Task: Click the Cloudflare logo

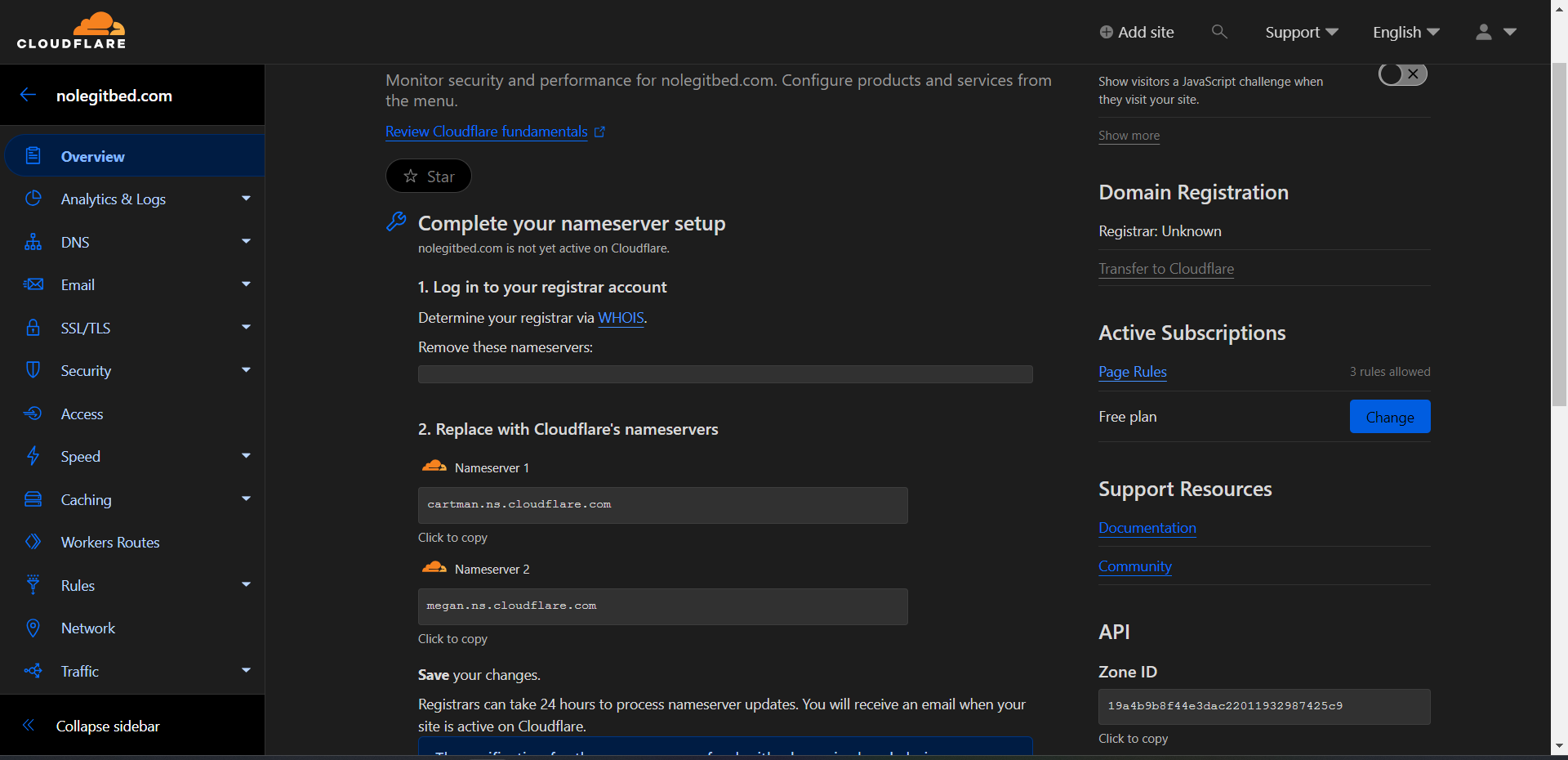Action: pos(72,31)
